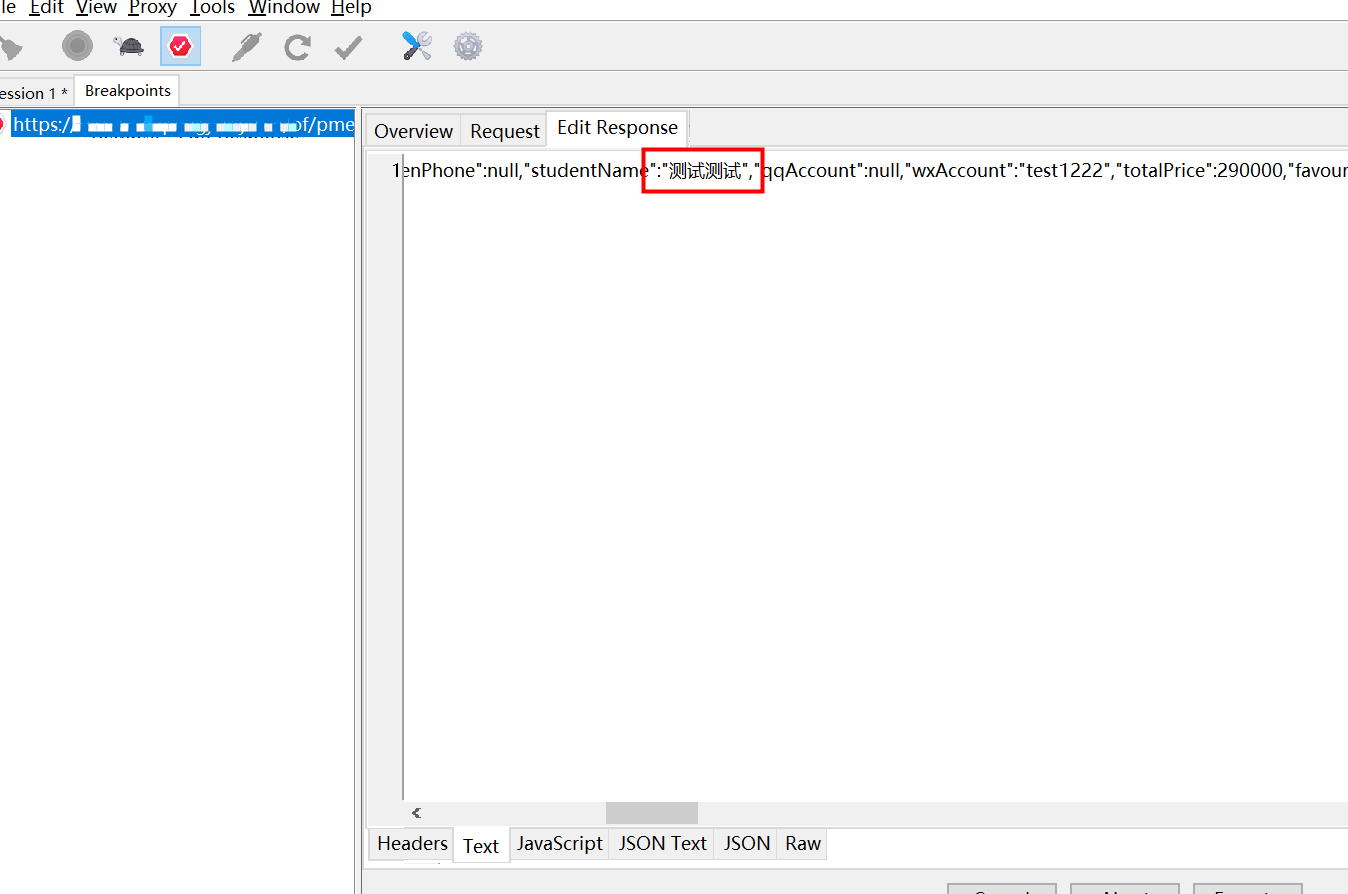The height and width of the screenshot is (894, 1348).
Task: Click the repeat request arrow icon
Action: [297, 47]
